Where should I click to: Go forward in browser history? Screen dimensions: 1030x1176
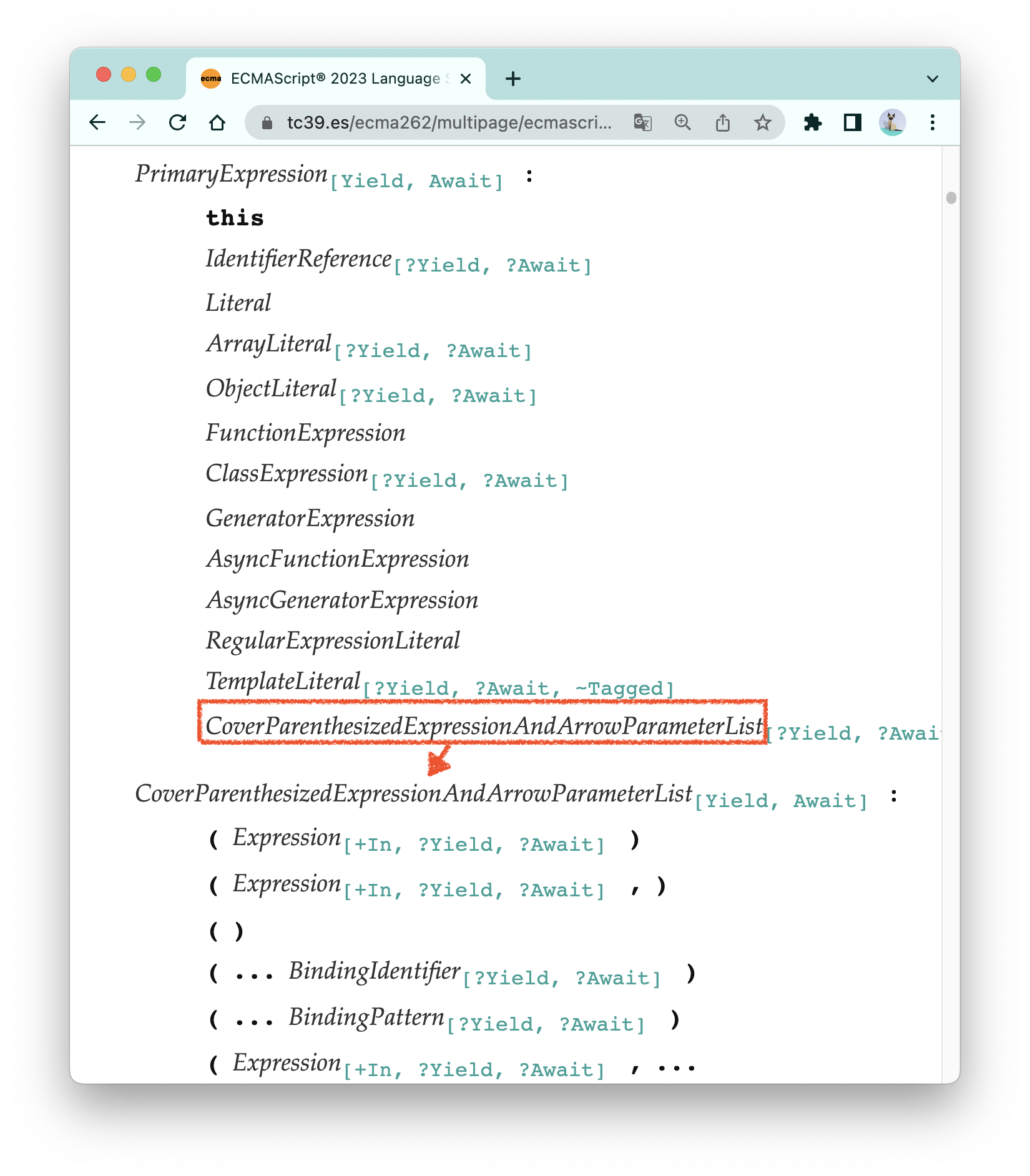pos(137,122)
